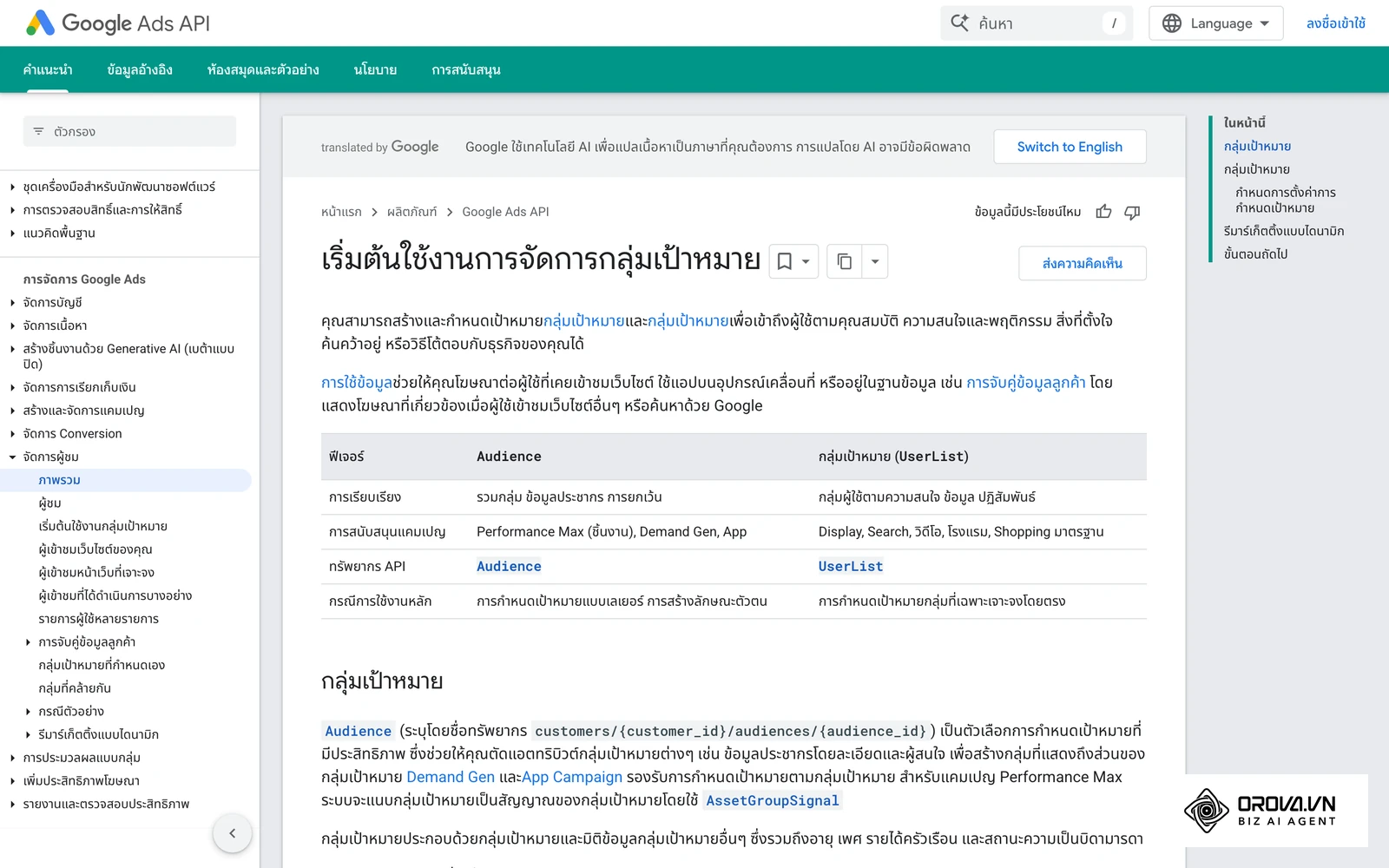The width and height of the screenshot is (1389, 868).
Task: Select รายการผู้ใช้หลายรายการ in sidebar
Action: [x=98, y=619]
